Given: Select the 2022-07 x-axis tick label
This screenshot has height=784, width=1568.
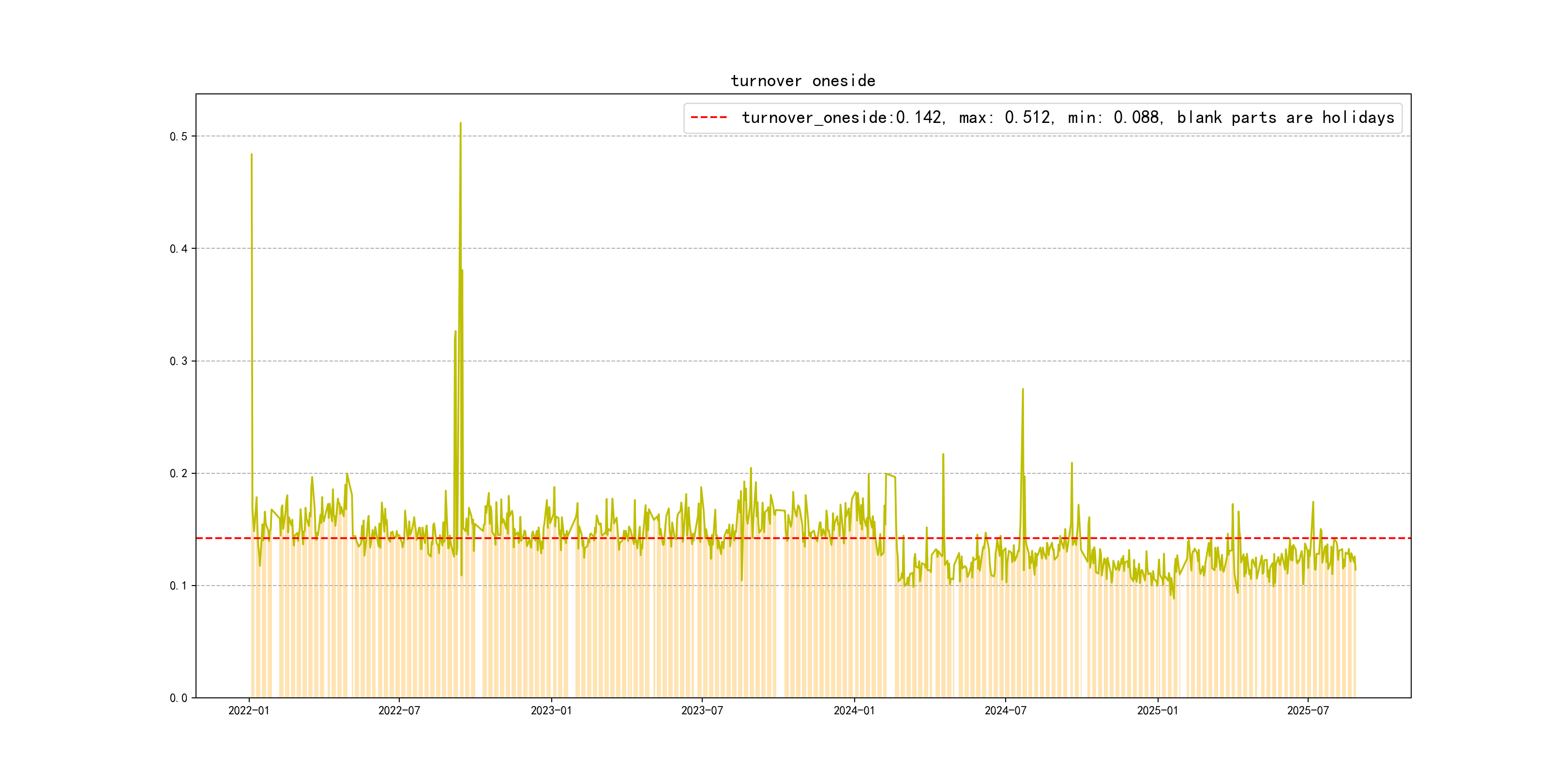Looking at the screenshot, I should point(399,710).
